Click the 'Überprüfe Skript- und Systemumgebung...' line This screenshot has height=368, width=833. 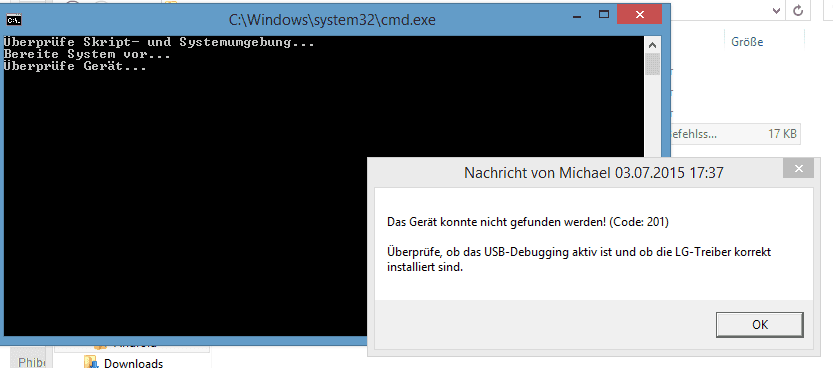(x=159, y=42)
